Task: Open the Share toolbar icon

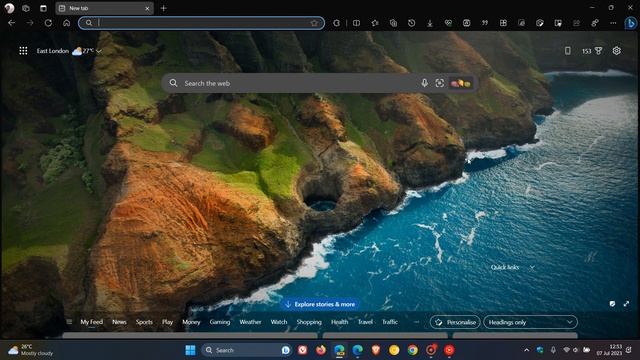Action: (576, 23)
